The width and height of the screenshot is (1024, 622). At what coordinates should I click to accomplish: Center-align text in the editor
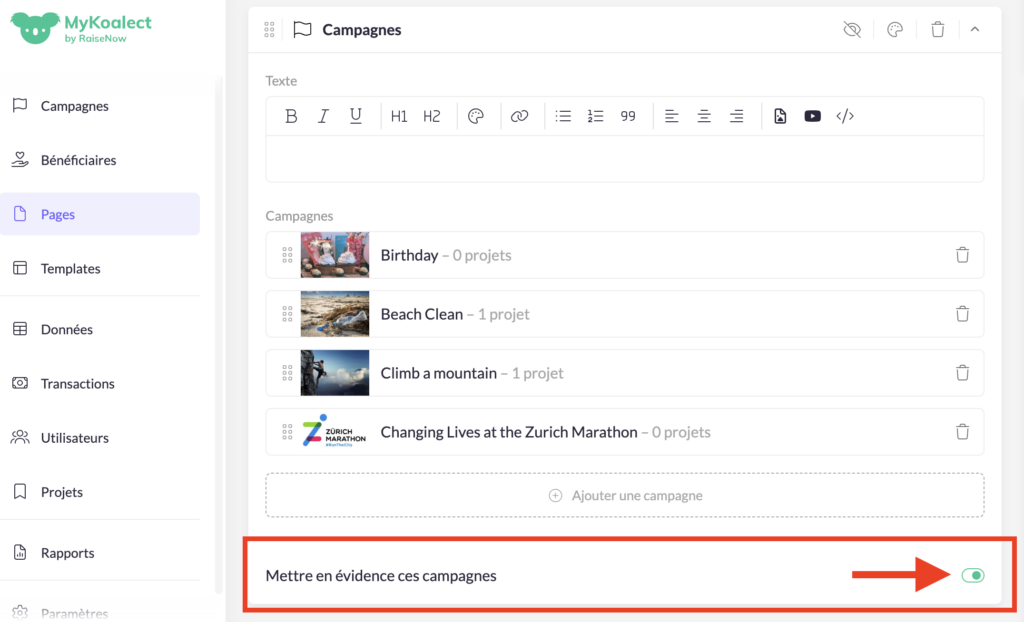coord(704,116)
